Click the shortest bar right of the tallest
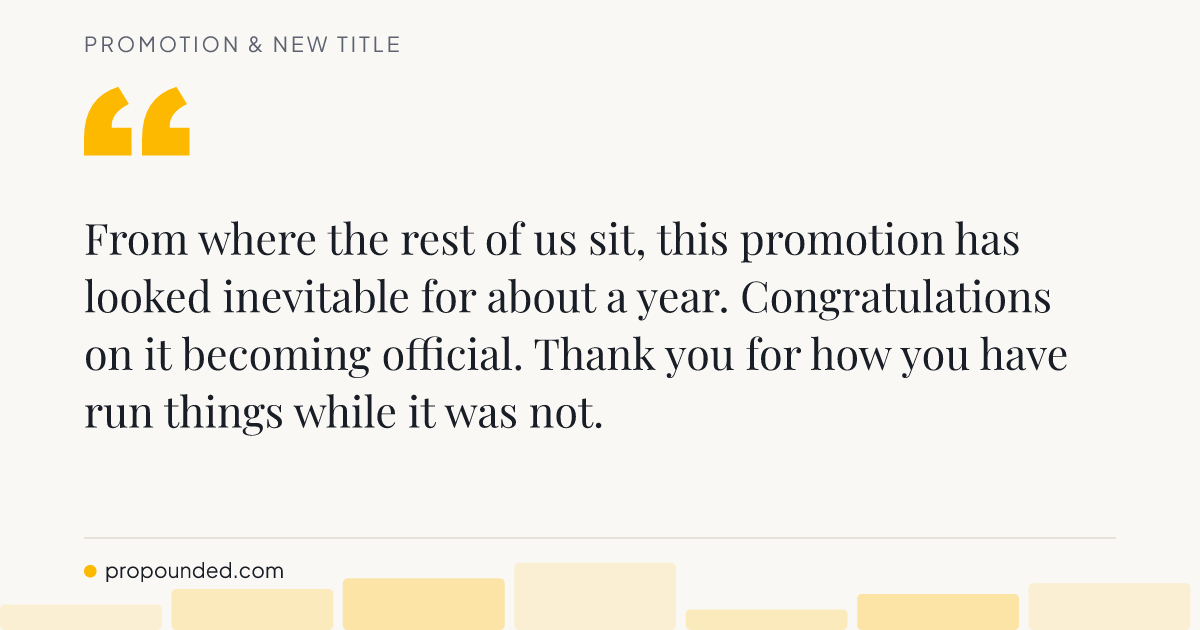The image size is (1200, 630). click(766, 620)
